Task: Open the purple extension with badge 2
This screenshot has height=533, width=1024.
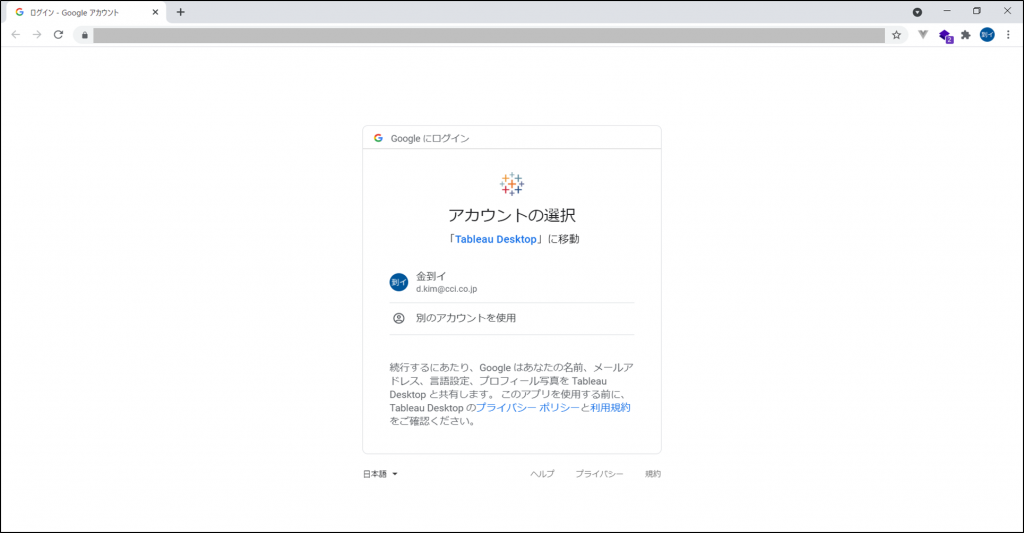Action: point(946,36)
